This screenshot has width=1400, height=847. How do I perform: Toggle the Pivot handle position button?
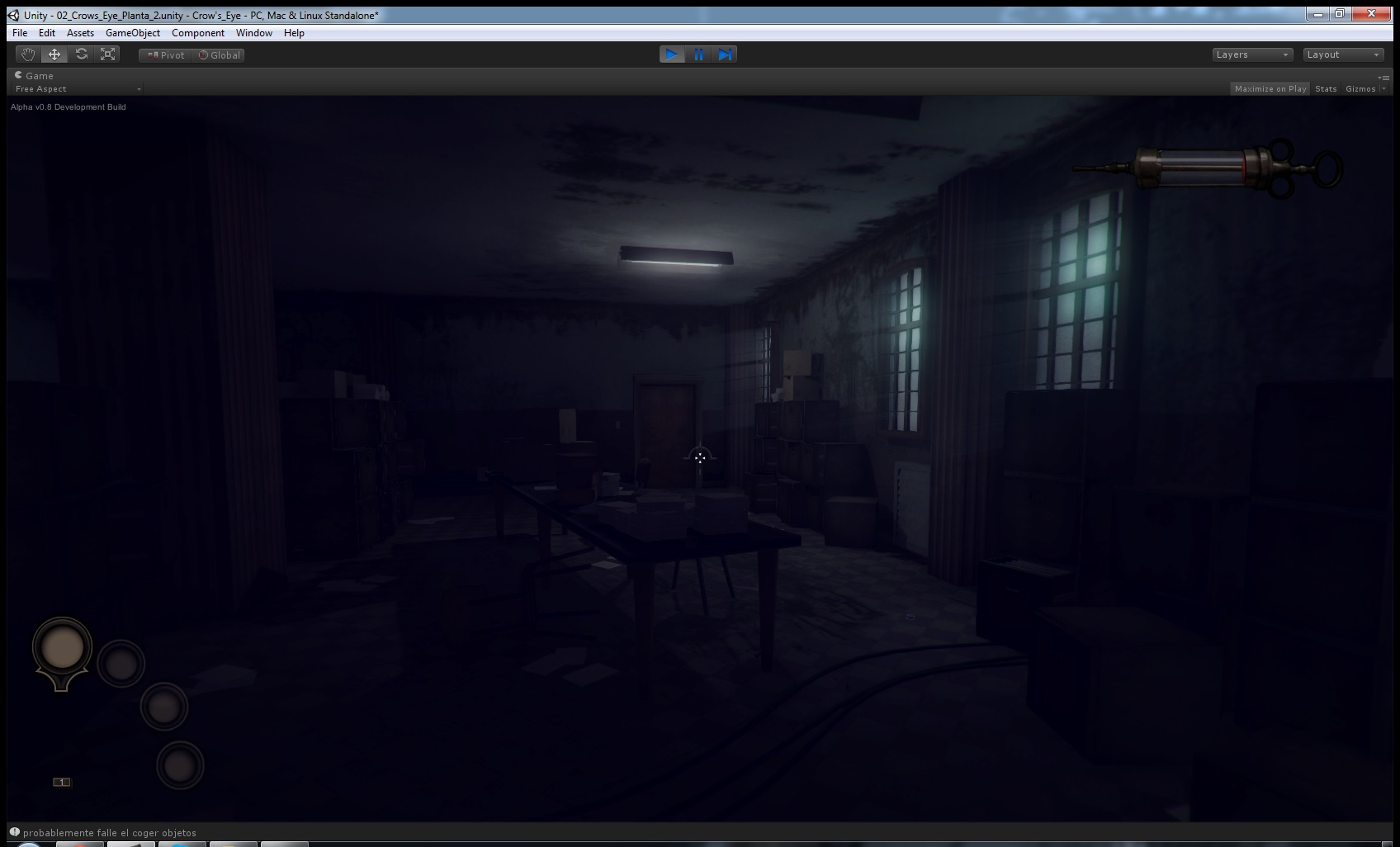click(x=165, y=55)
